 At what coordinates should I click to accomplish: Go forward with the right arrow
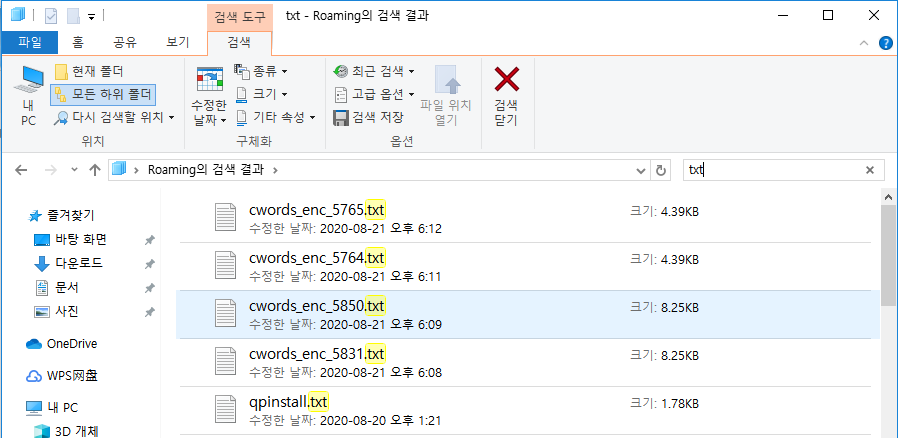(50, 170)
